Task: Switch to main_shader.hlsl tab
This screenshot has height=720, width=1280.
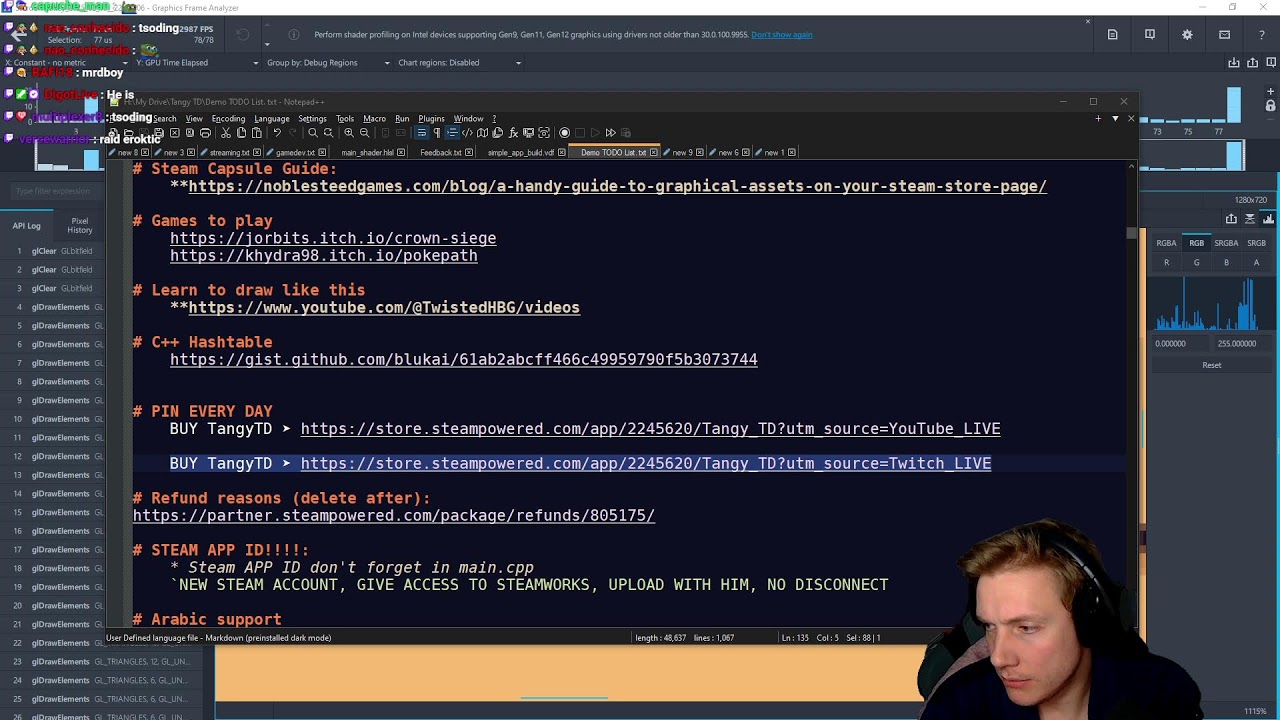Action: [367, 153]
